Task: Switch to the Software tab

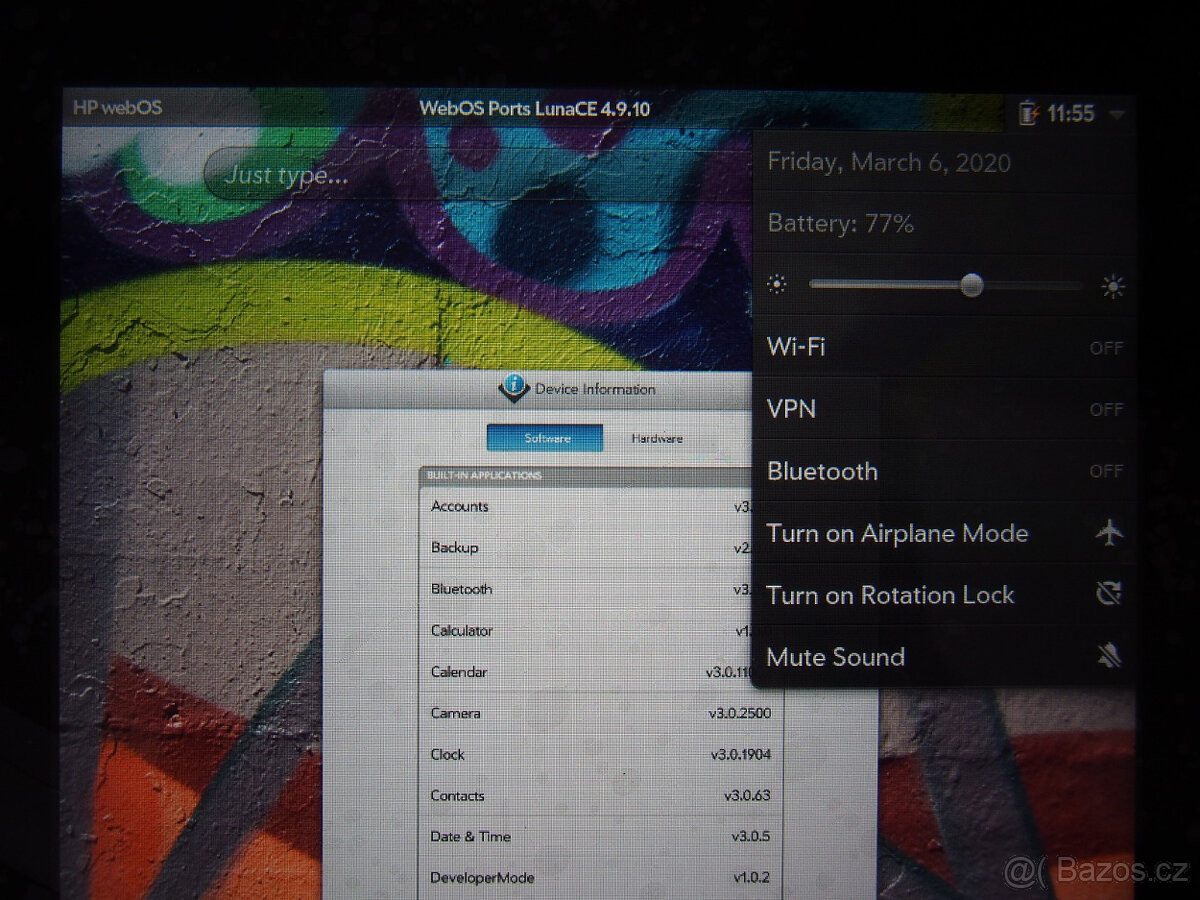Action: tap(545, 438)
